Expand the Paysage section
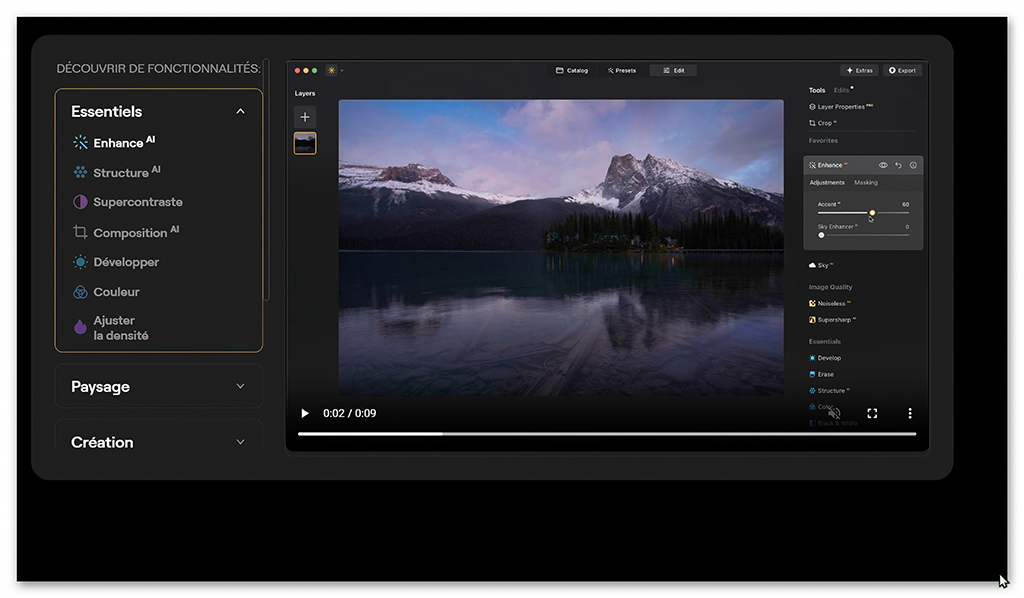 click(x=159, y=386)
